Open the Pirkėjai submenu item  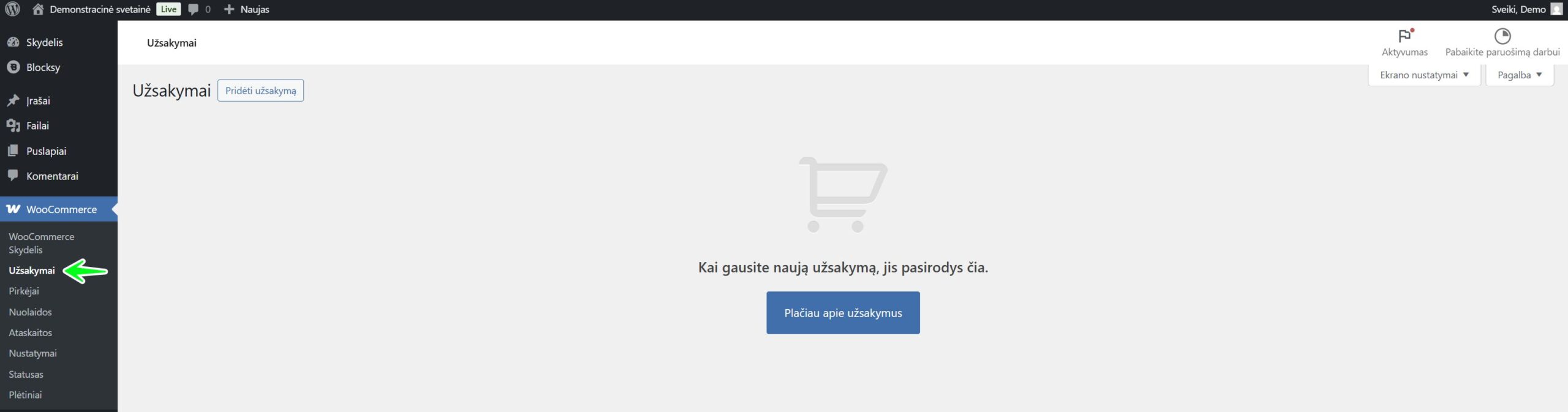pyautogui.click(x=24, y=291)
